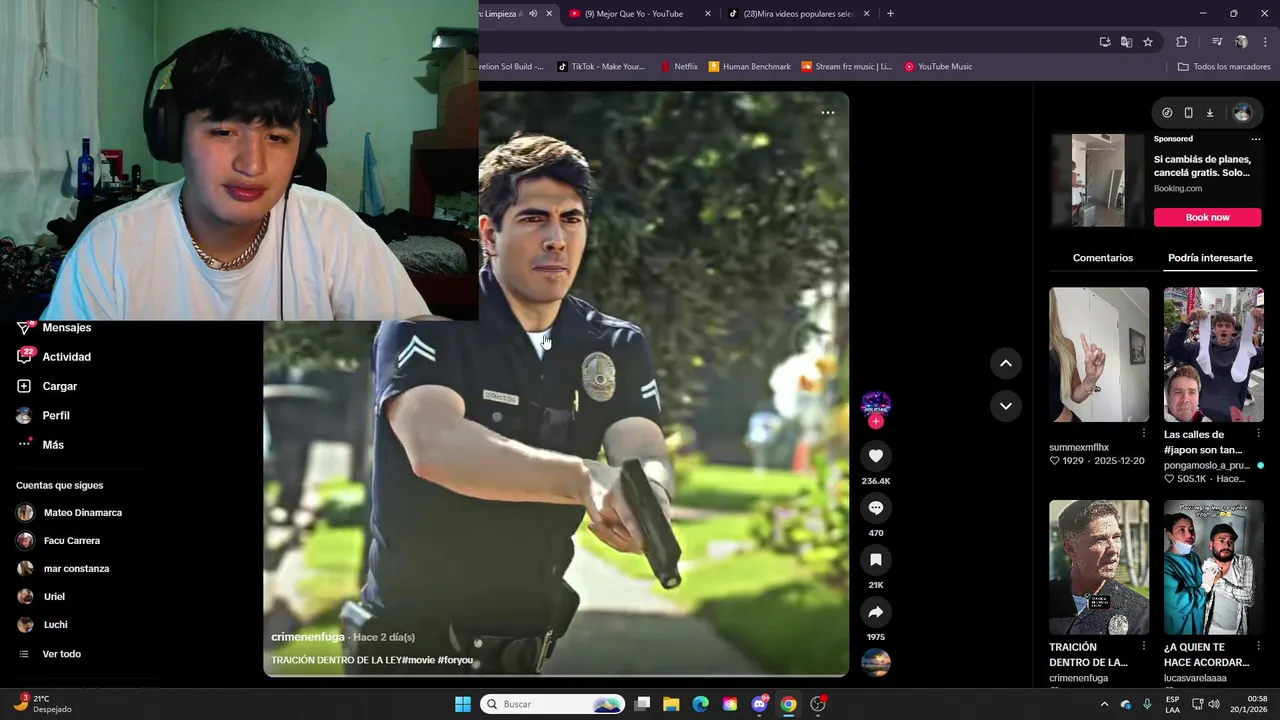Click the Book now ad button
This screenshot has width=1280, height=720.
pos(1207,217)
